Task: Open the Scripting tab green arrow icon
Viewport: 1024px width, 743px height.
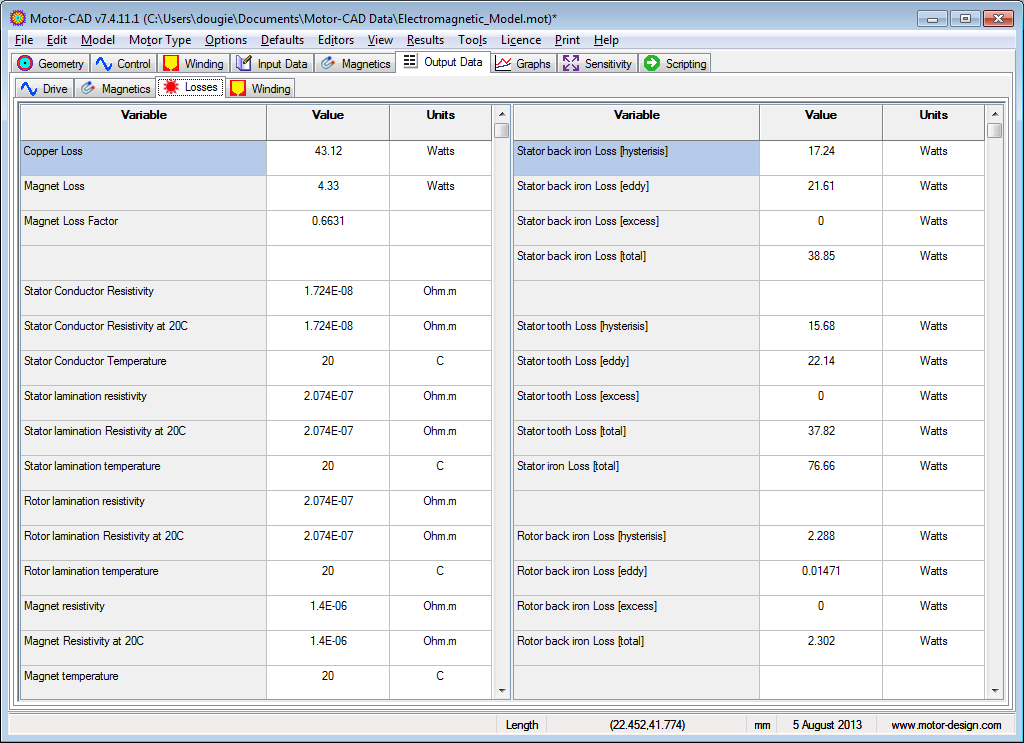Action: click(x=652, y=64)
